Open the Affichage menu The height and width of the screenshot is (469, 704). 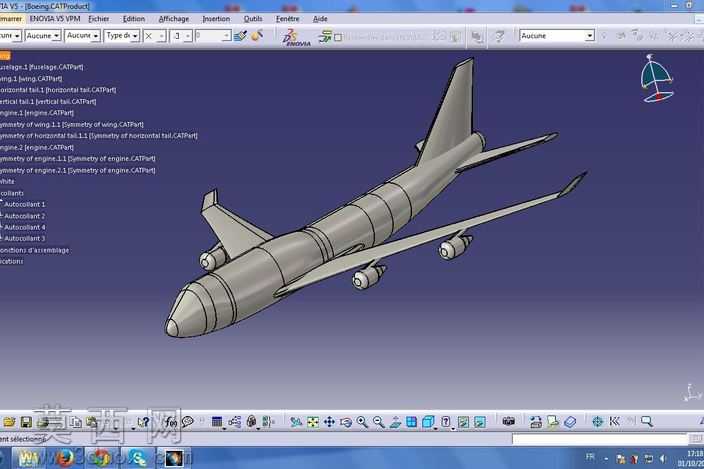point(174,18)
